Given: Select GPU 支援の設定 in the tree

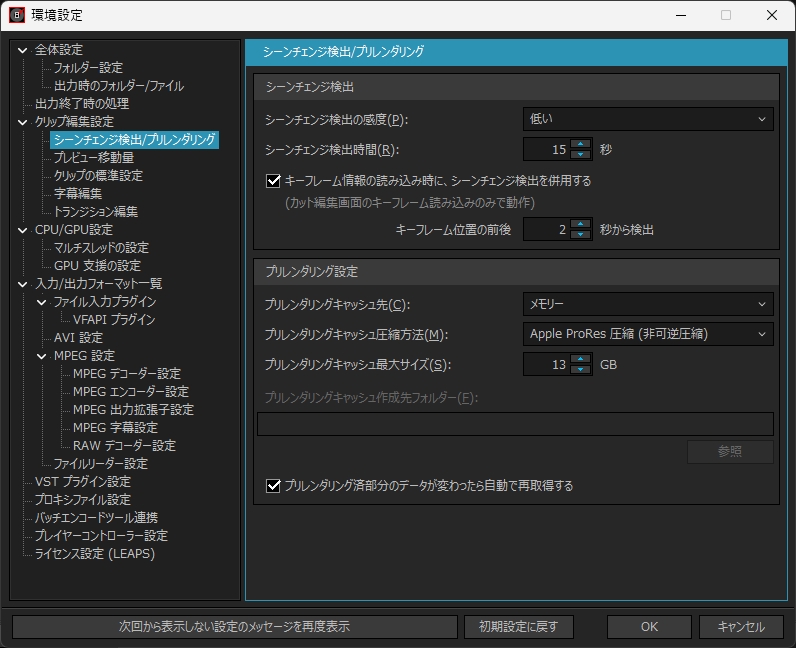Looking at the screenshot, I should tap(97, 266).
